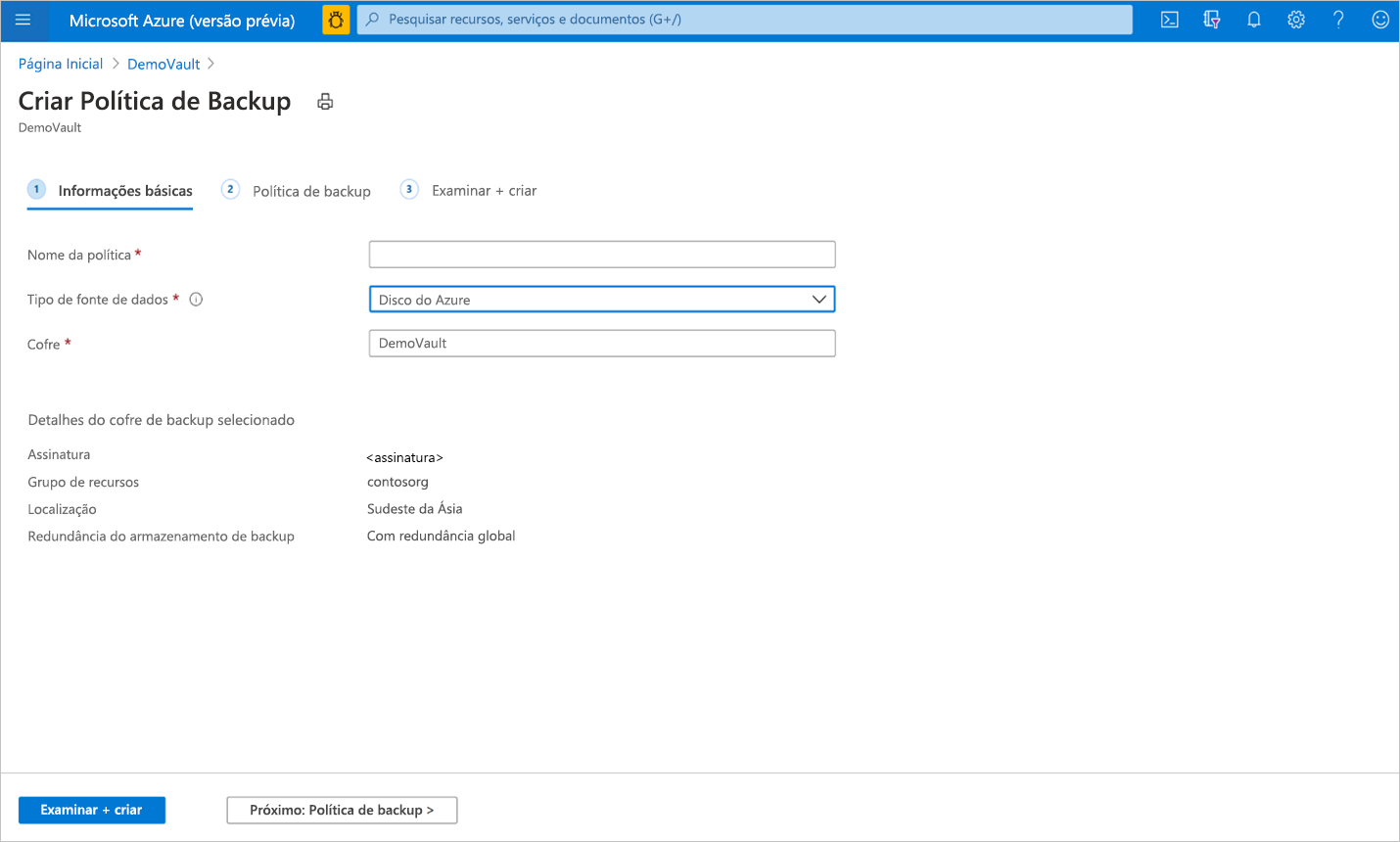Send feedback with the smiley icon

[x=1380, y=20]
